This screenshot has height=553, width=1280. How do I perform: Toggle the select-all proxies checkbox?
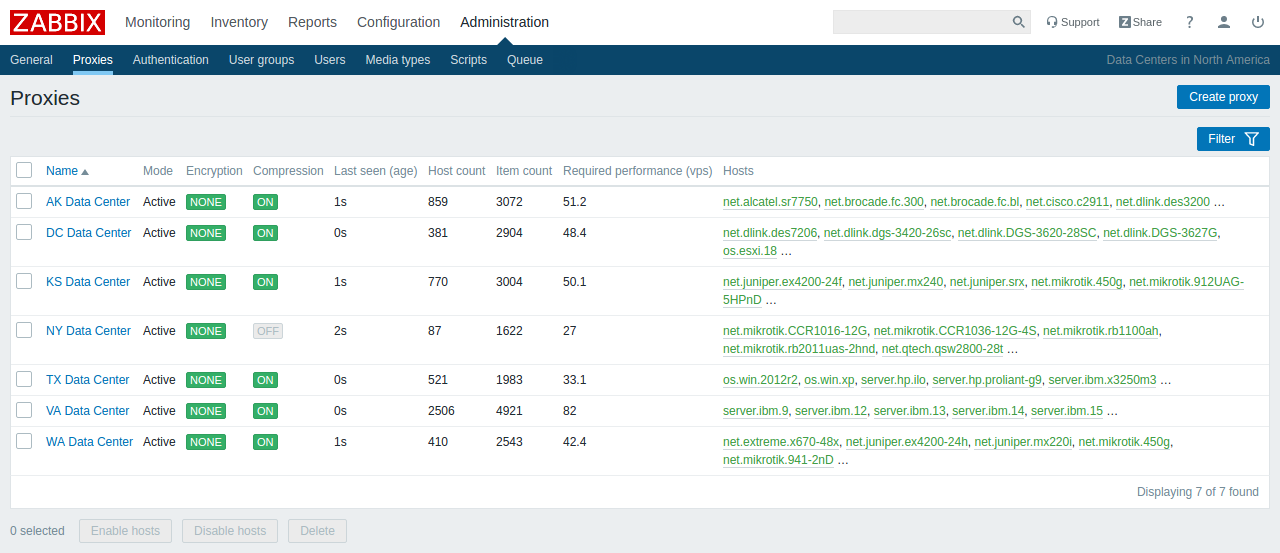(x=24, y=170)
